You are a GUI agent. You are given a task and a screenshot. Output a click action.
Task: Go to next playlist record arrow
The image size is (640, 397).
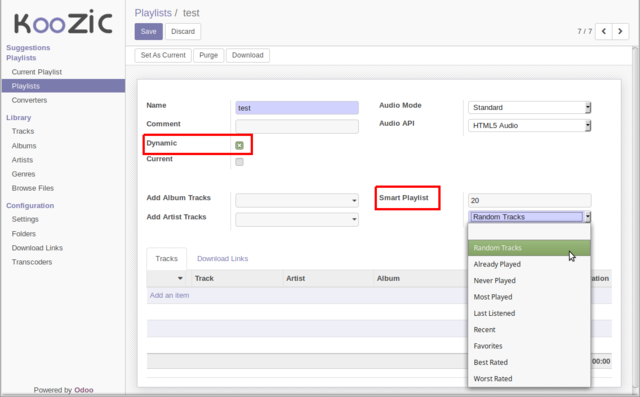[x=620, y=31]
